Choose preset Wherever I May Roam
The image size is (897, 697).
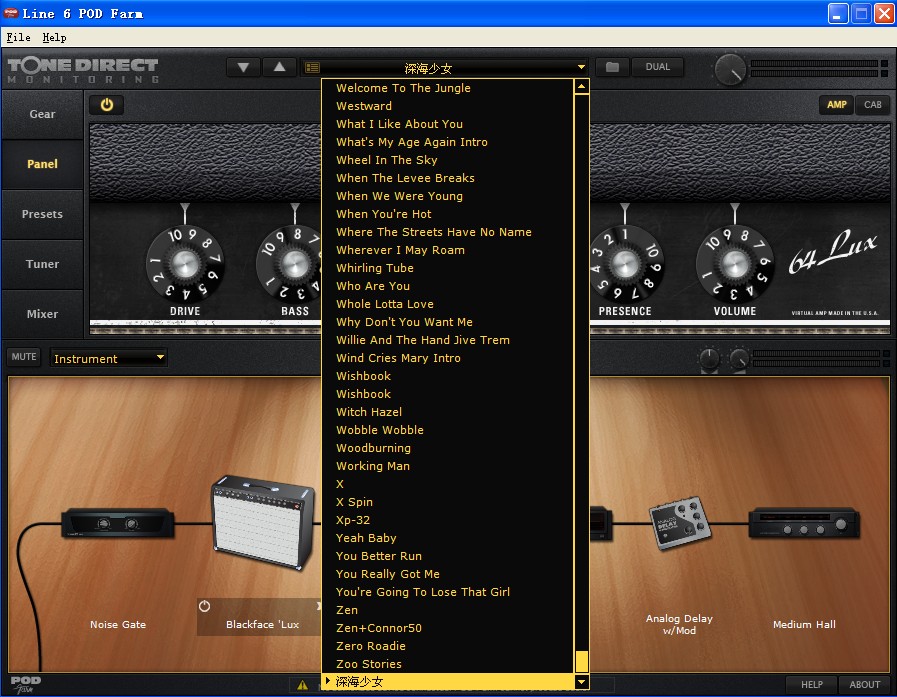tap(447, 250)
